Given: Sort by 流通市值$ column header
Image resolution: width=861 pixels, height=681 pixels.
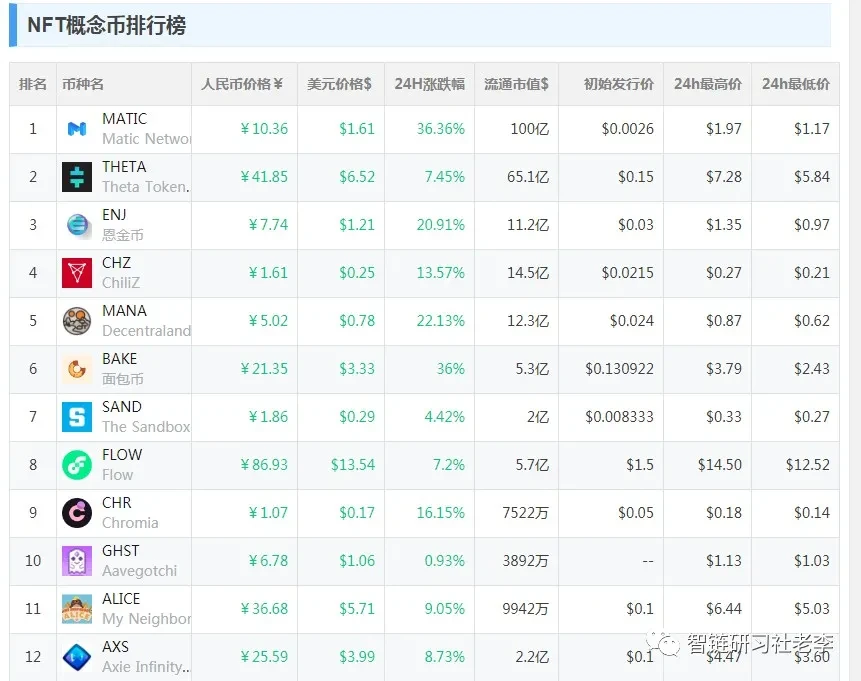Looking at the screenshot, I should [516, 84].
